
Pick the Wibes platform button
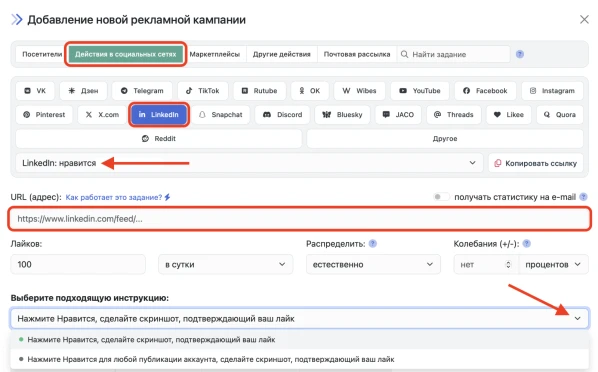pos(359,91)
